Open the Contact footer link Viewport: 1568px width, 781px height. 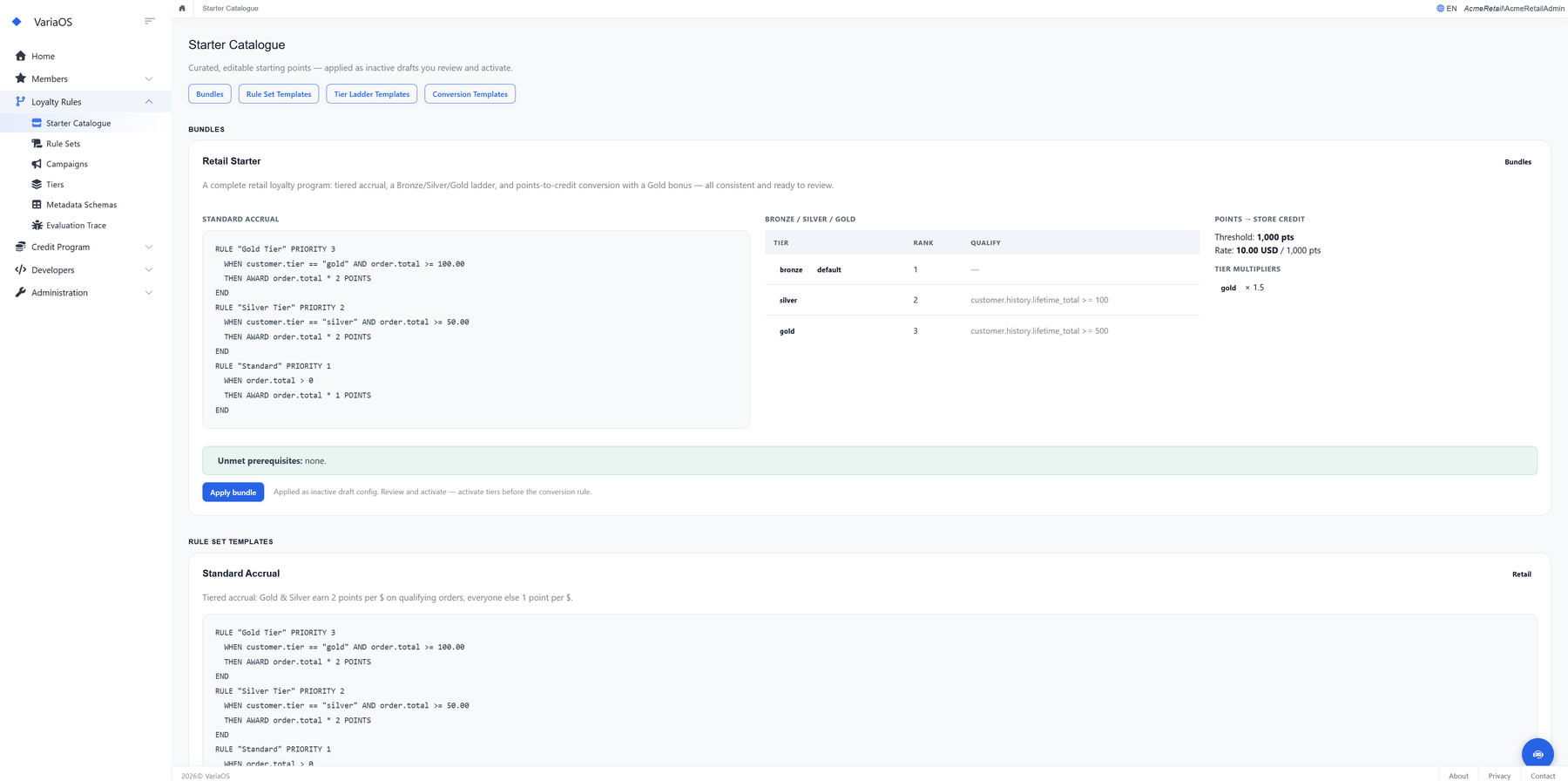[x=1543, y=776]
